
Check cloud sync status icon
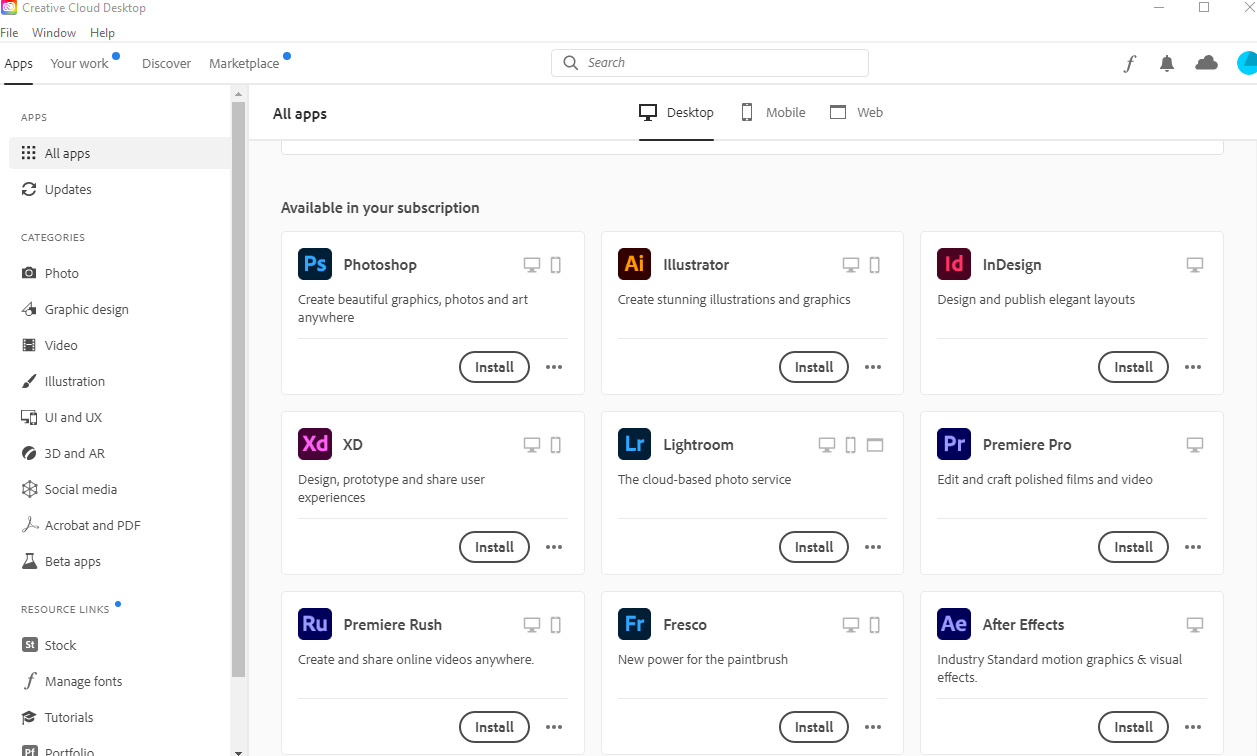[1207, 63]
